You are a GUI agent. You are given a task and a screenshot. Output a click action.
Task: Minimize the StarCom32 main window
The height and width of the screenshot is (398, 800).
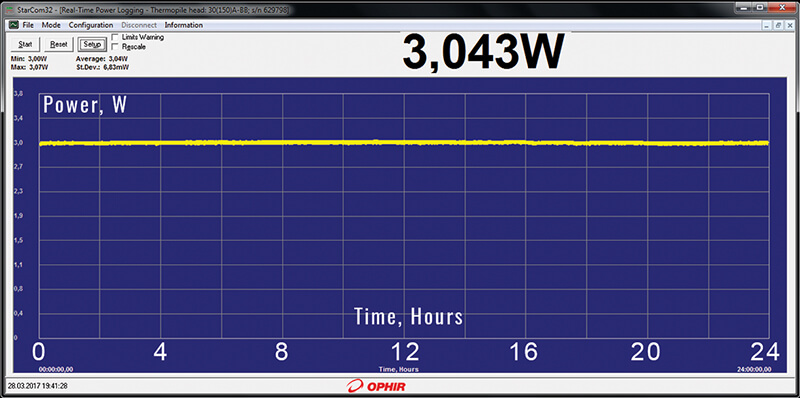click(744, 7)
